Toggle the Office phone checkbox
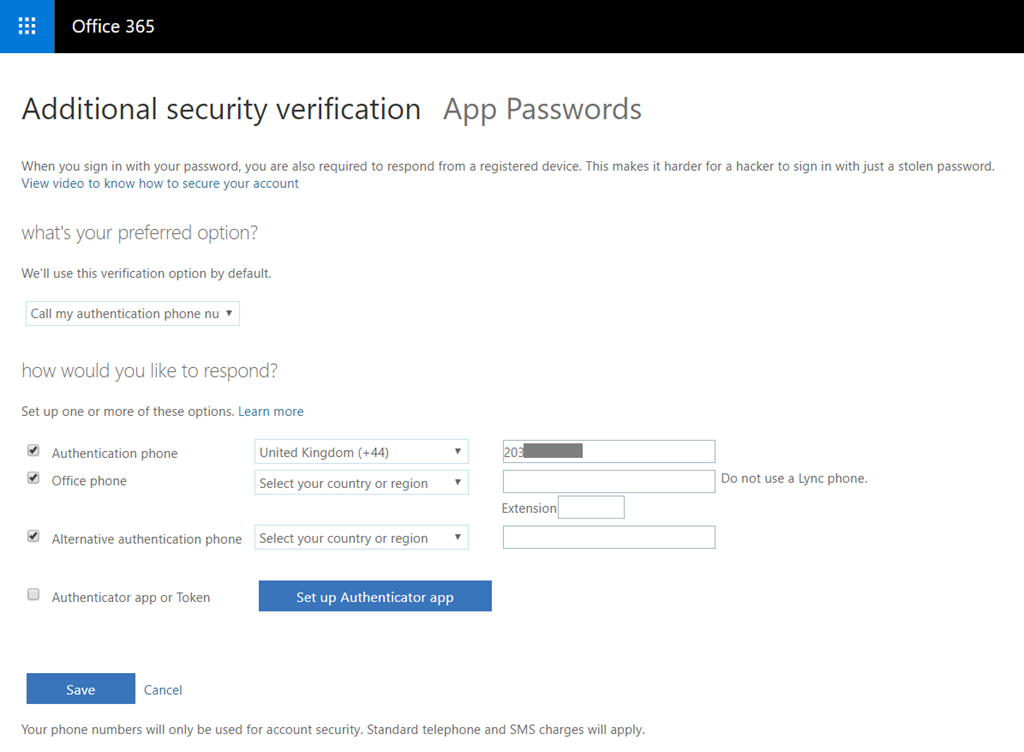This screenshot has width=1024, height=752. 33,479
